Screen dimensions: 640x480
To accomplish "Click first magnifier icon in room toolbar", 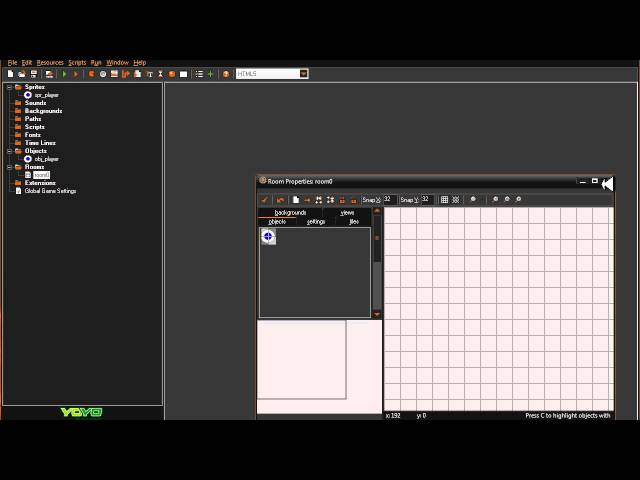I will click(496, 199).
